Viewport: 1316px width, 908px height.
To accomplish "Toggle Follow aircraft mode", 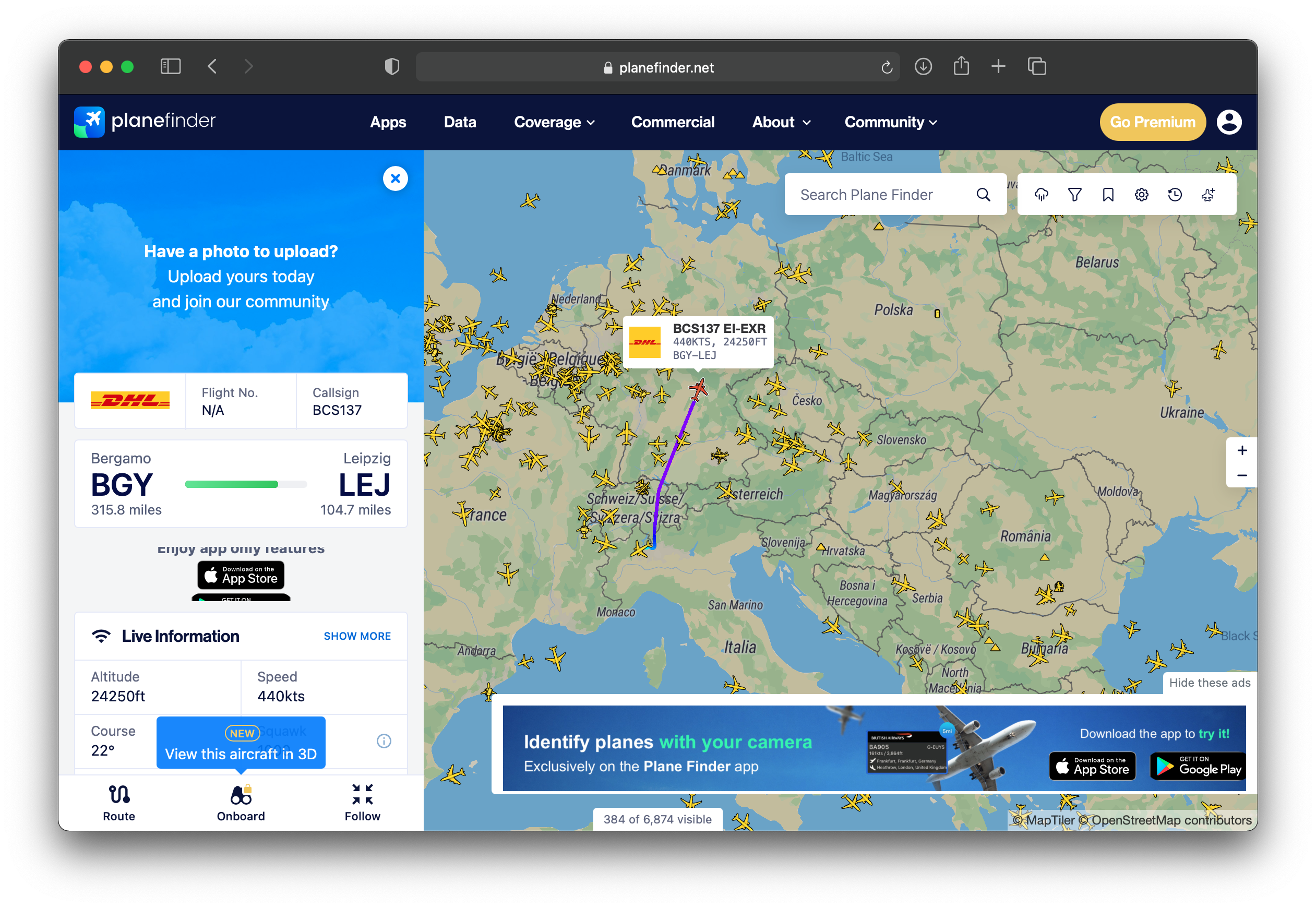I will (362, 802).
